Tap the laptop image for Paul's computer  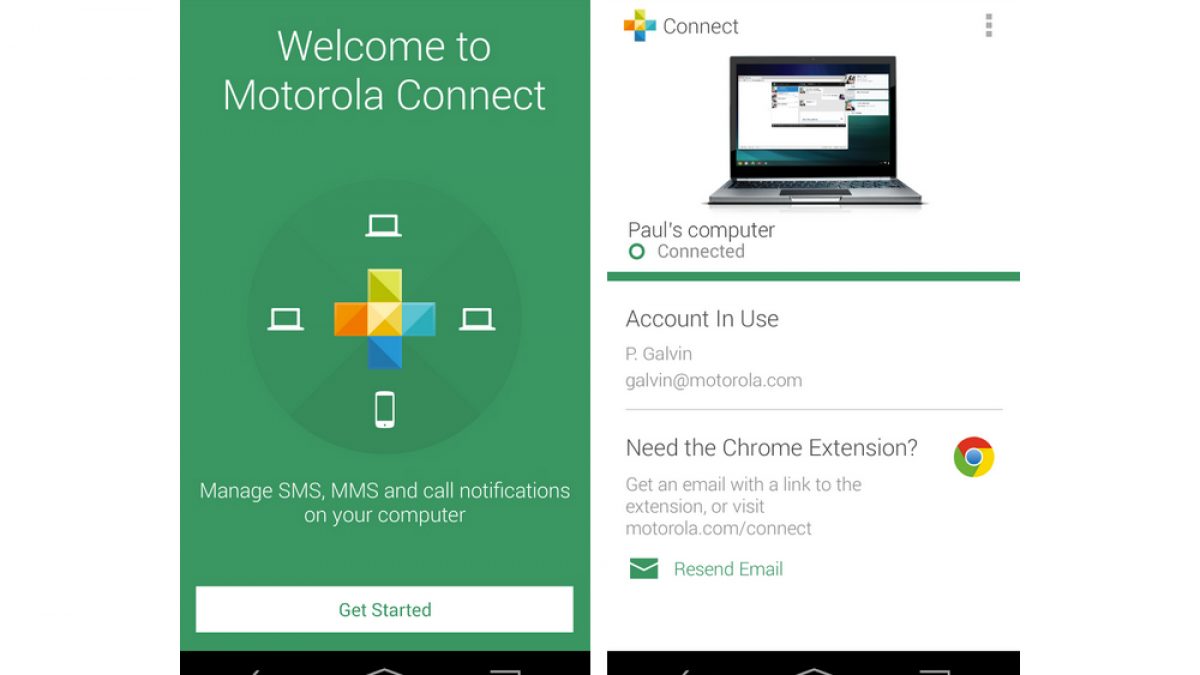[x=814, y=132]
